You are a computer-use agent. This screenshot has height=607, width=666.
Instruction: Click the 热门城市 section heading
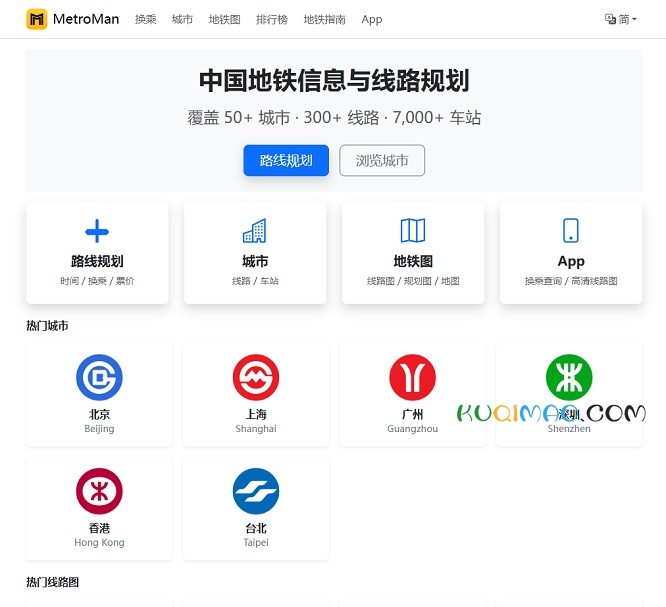[47, 326]
